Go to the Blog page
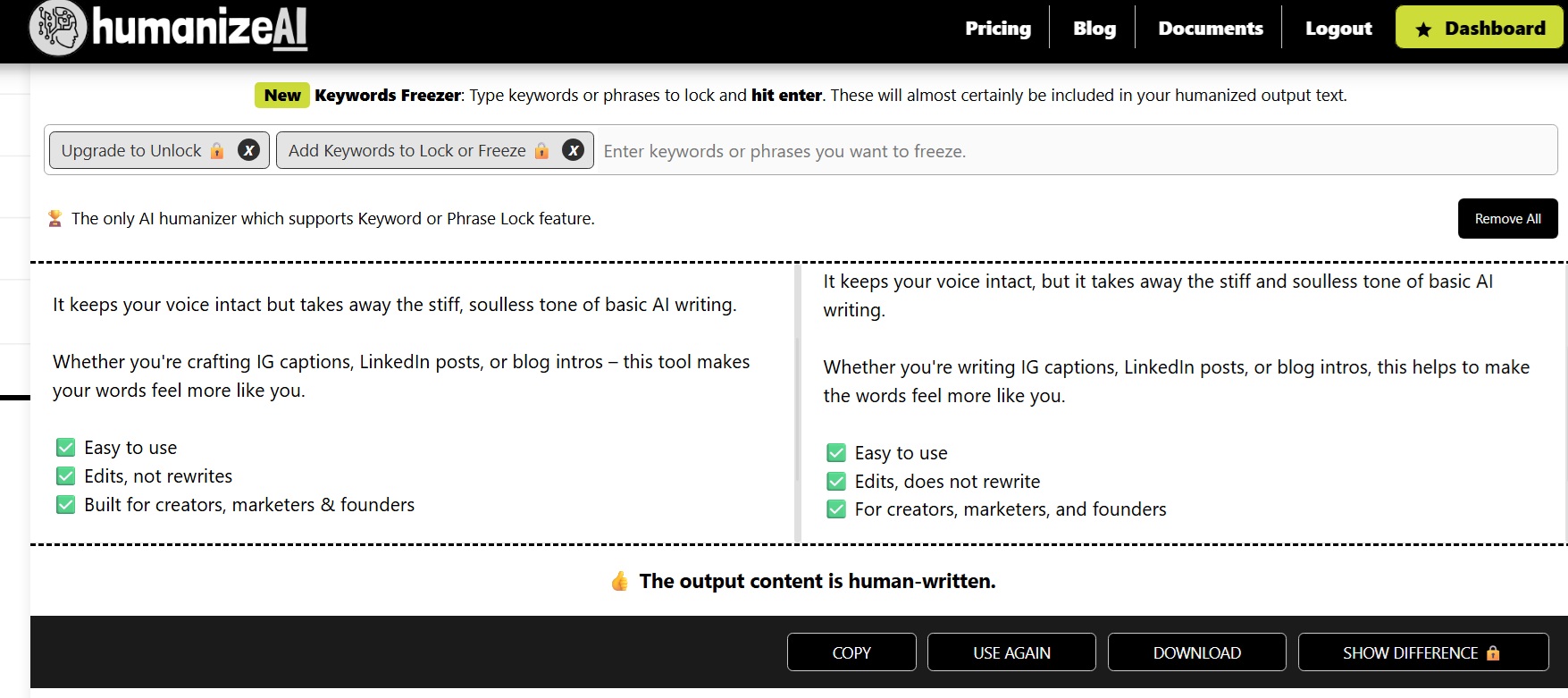Viewport: 1568px width, 698px height. (x=1094, y=29)
